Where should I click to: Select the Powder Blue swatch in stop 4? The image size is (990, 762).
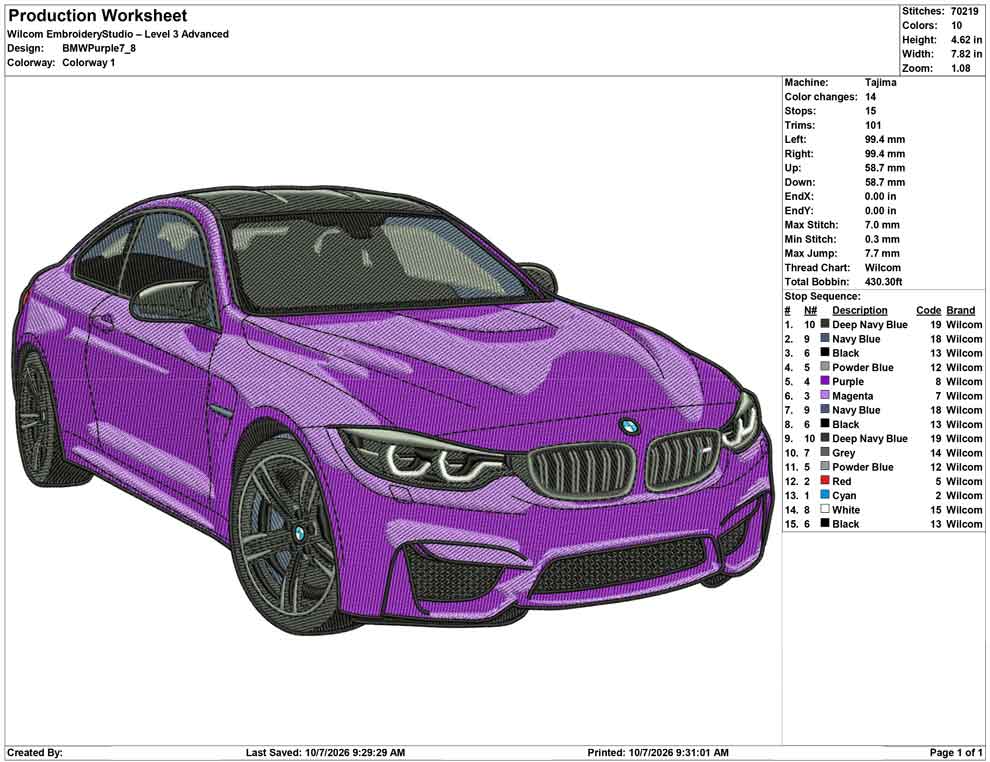click(x=825, y=367)
